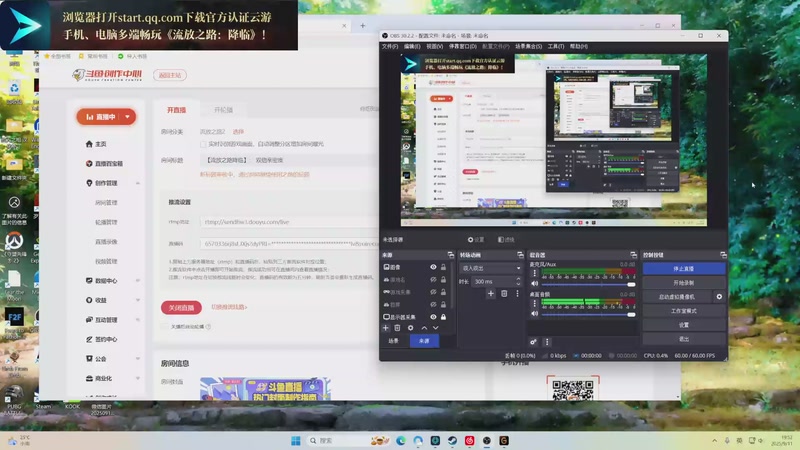Enable 工作室模式 studio mode
Viewport: 800px width, 450px height.
click(x=684, y=311)
